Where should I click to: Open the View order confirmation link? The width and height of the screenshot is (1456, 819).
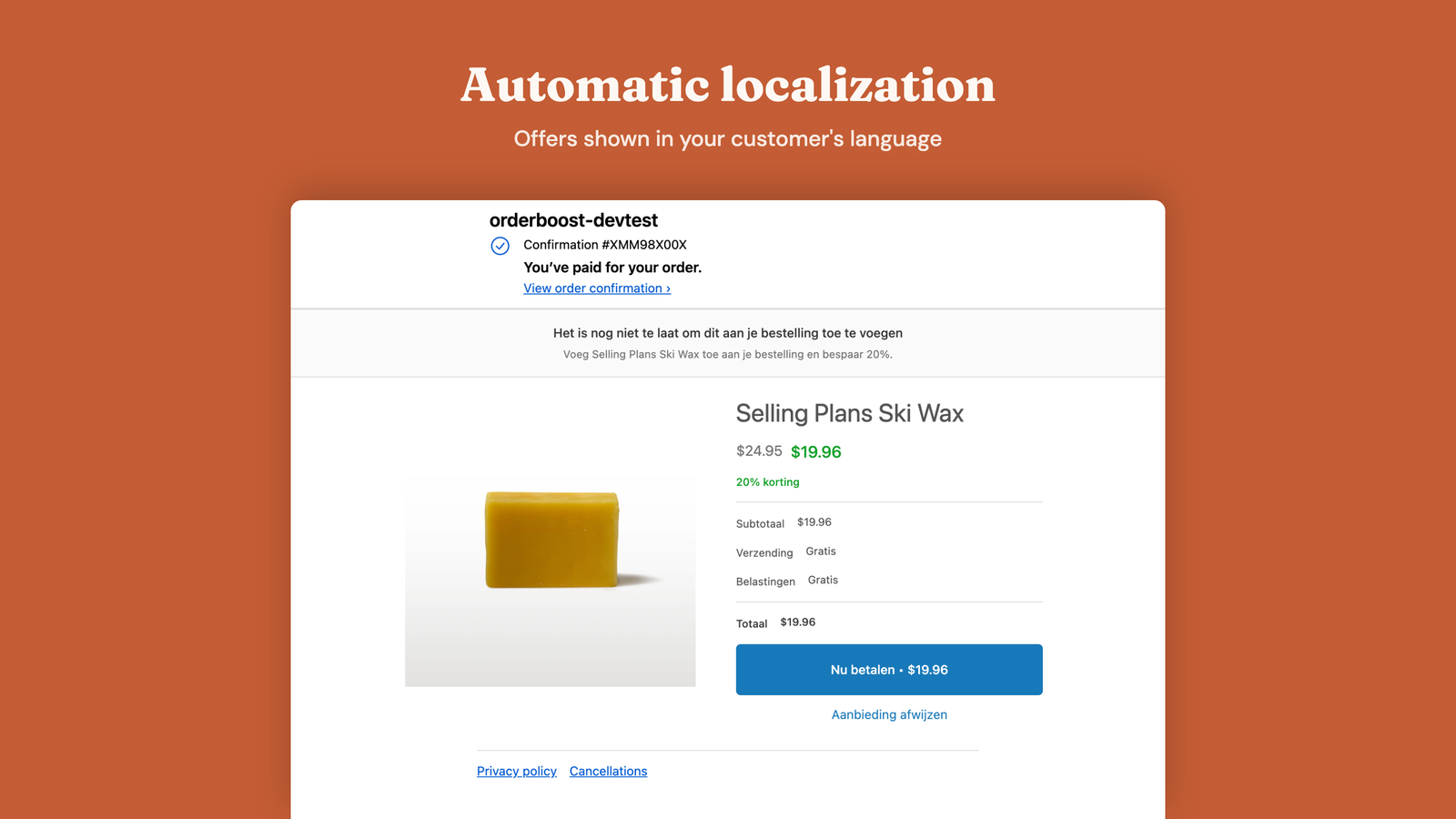[x=590, y=288]
